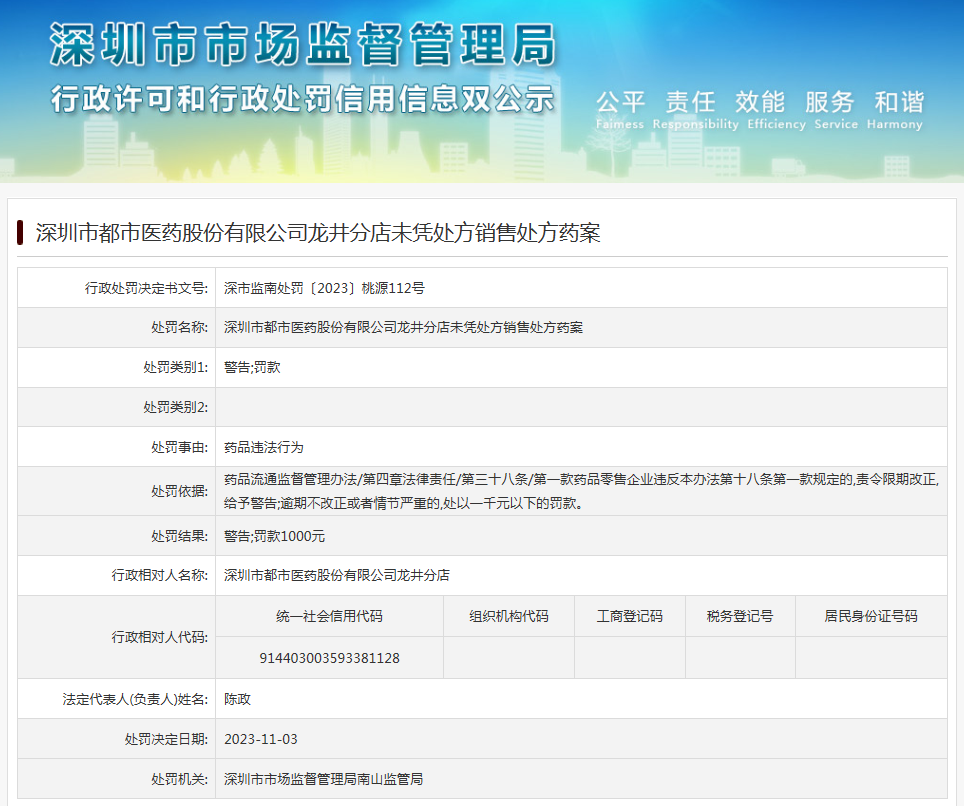Select the 警告;罚款1000元 result

(274, 536)
